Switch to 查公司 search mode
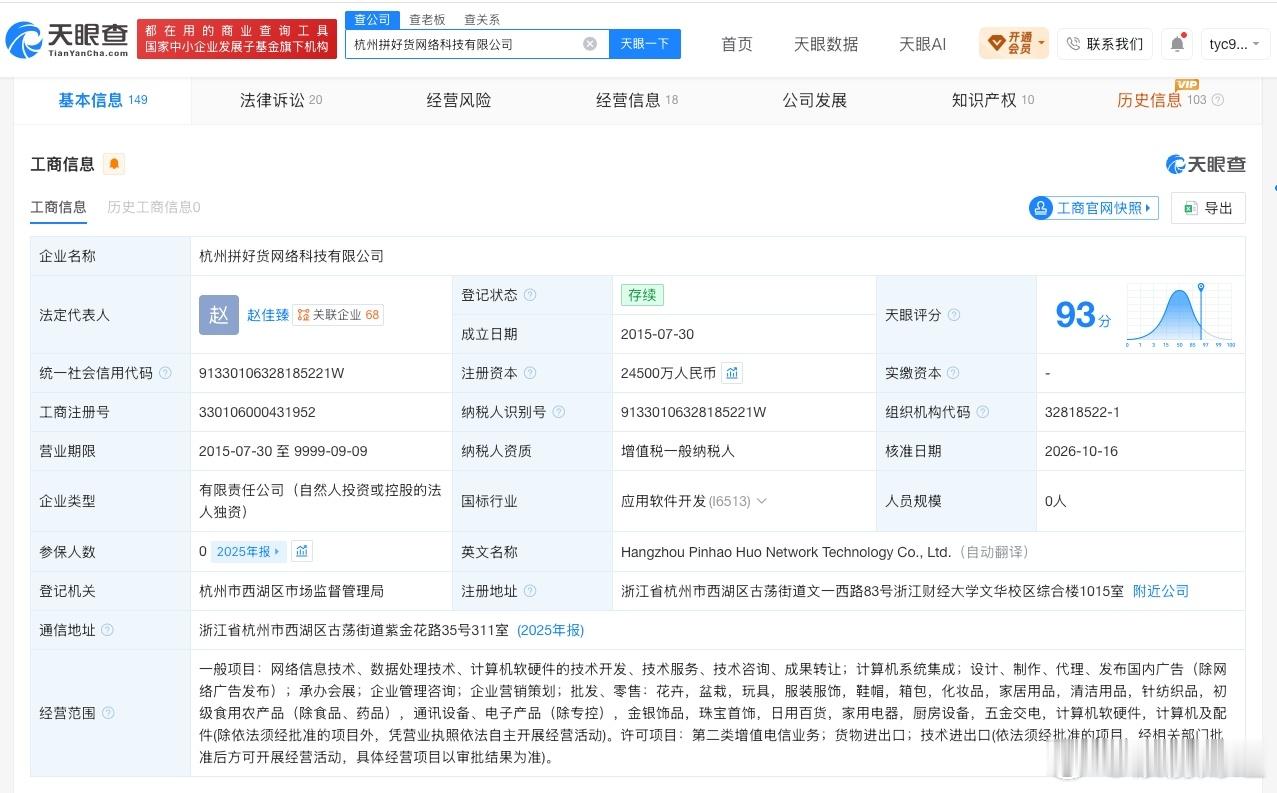The height and width of the screenshot is (793, 1277). point(372,19)
